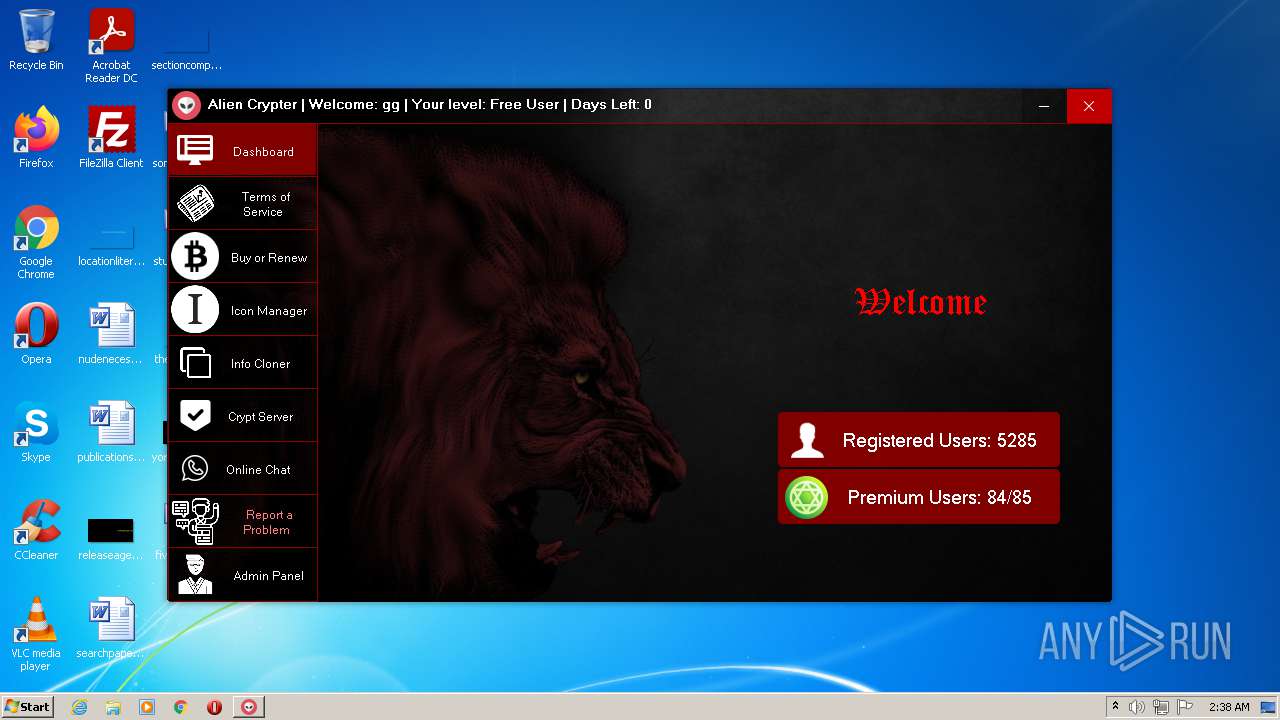1280x720 pixels.
Task: Select the Recycle Bin desktop icon
Action: pyautogui.click(x=36, y=41)
